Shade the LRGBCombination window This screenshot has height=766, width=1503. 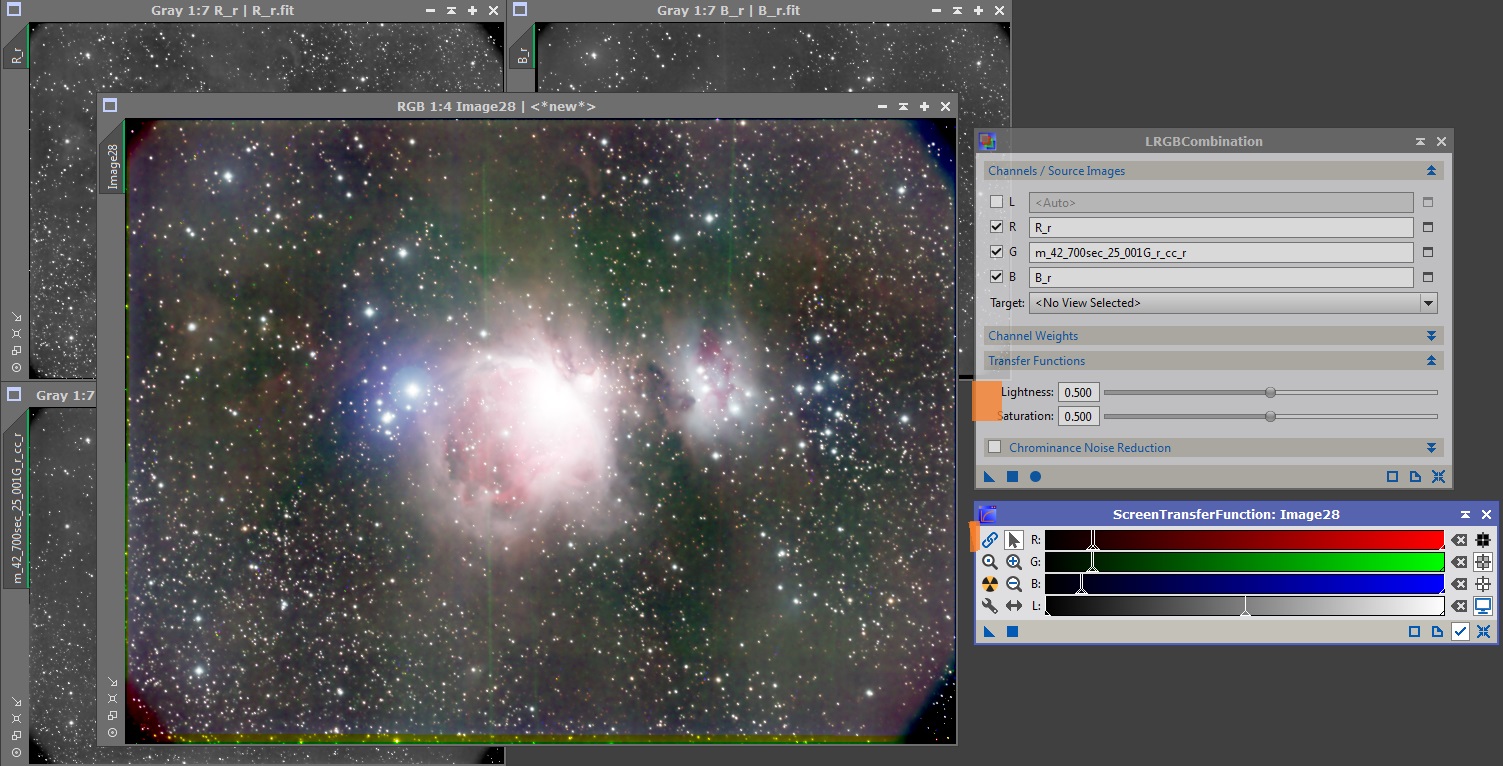point(1420,142)
